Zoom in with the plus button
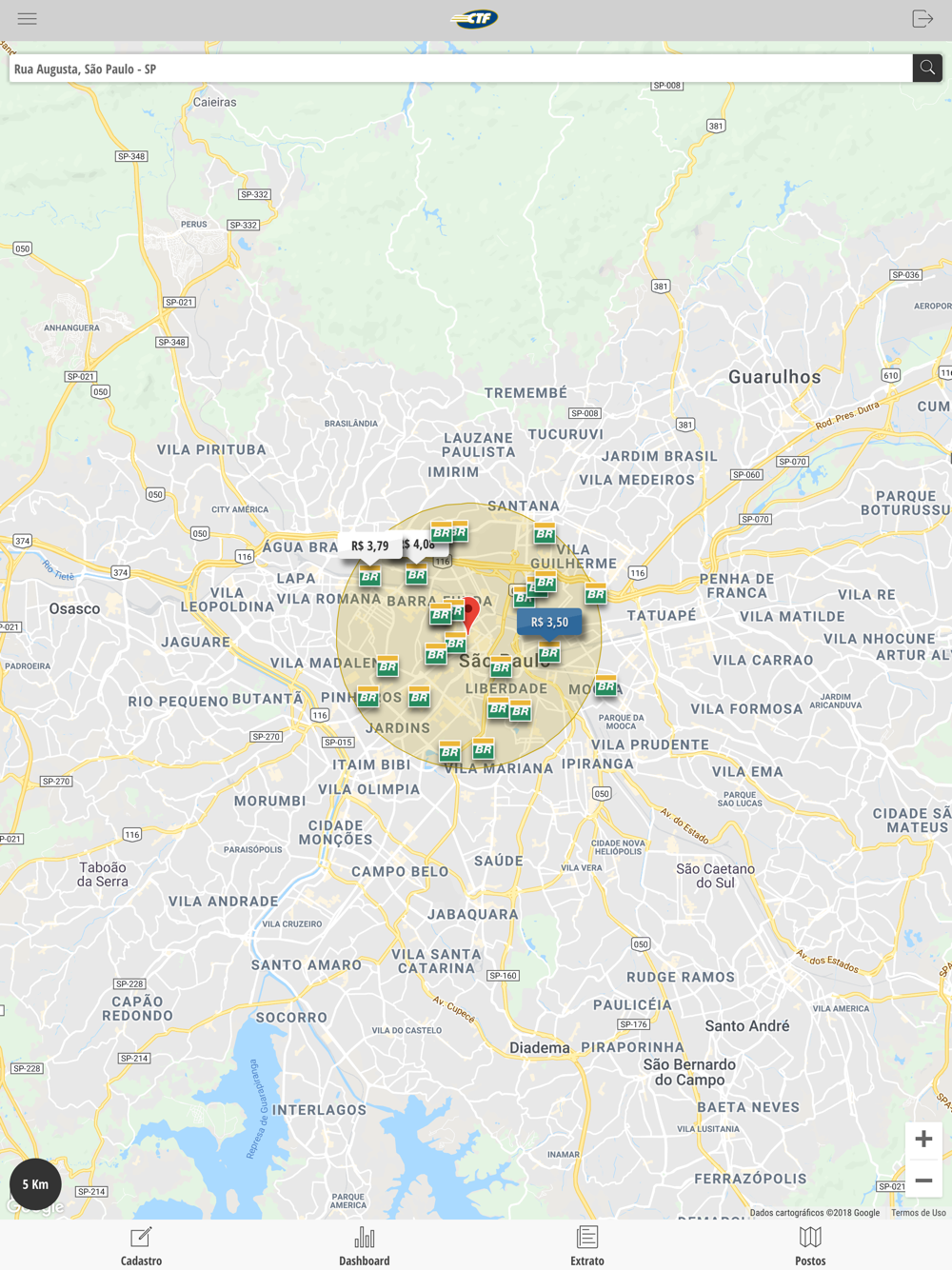The image size is (952, 1270). click(x=923, y=1140)
